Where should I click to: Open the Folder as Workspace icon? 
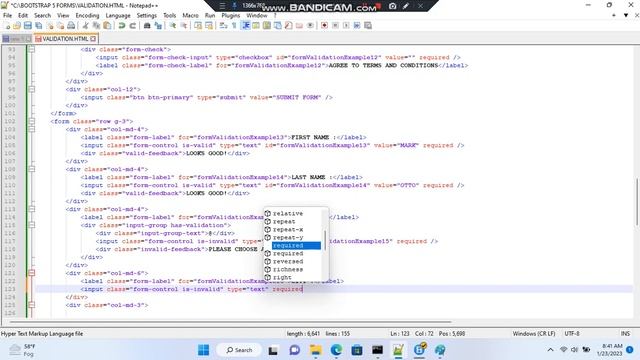pyautogui.click(x=299, y=26)
